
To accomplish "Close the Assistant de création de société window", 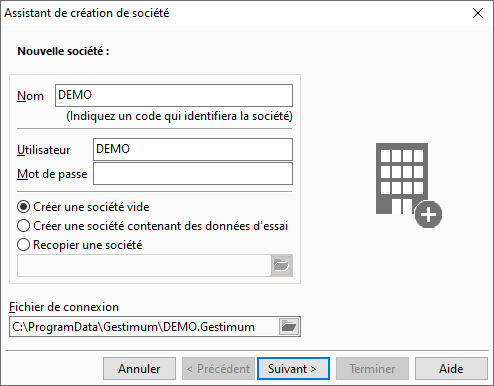I will coord(478,13).
